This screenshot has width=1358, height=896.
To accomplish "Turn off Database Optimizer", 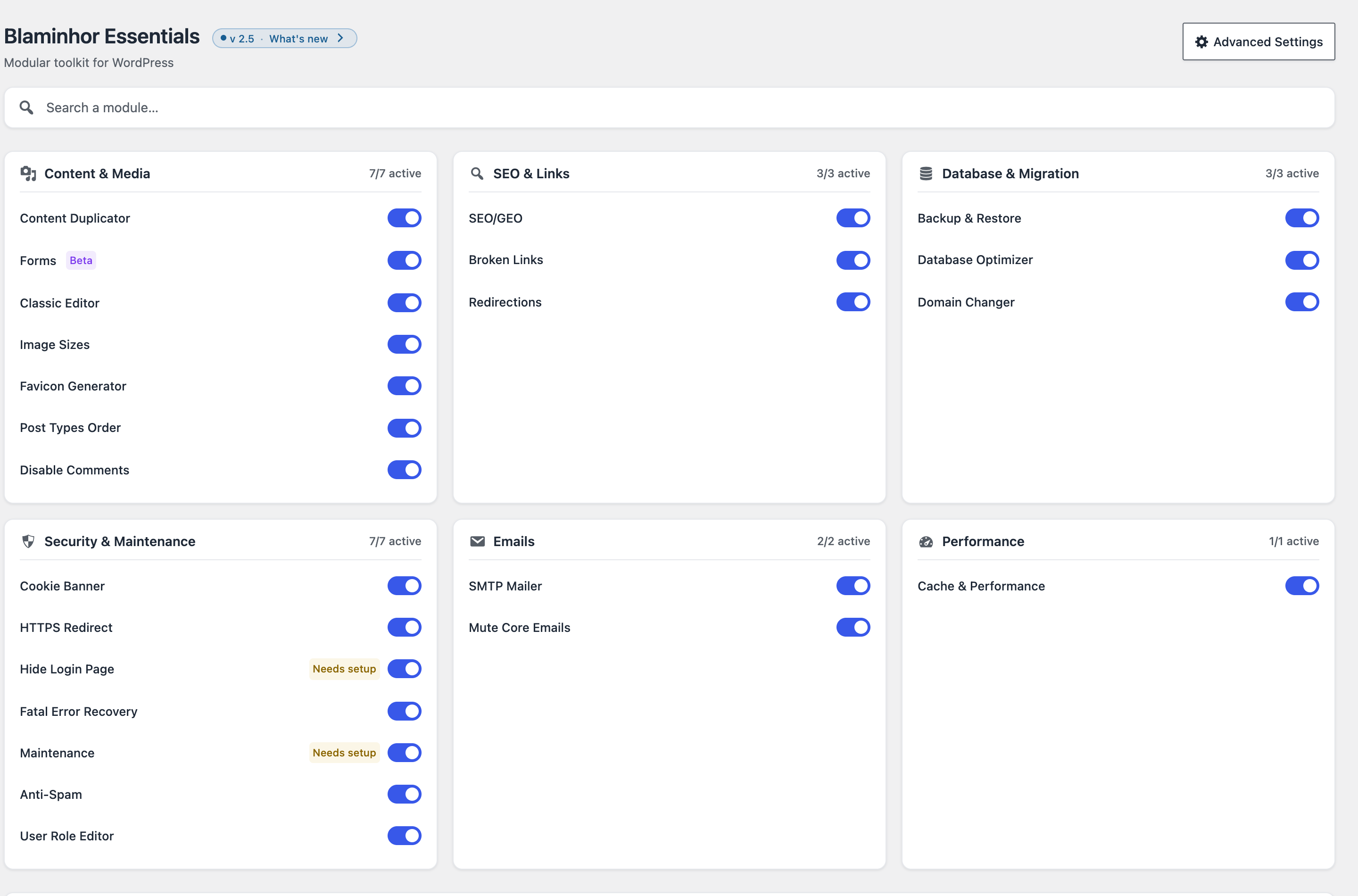I will (1302, 260).
